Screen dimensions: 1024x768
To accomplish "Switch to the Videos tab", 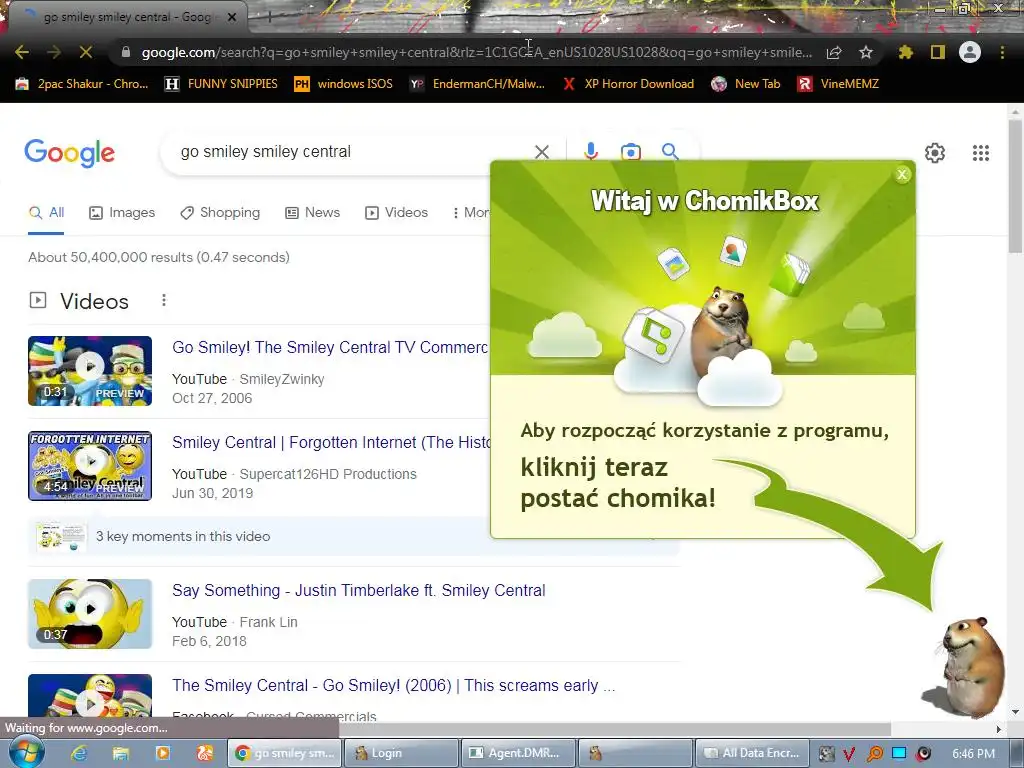I will pyautogui.click(x=396, y=213).
